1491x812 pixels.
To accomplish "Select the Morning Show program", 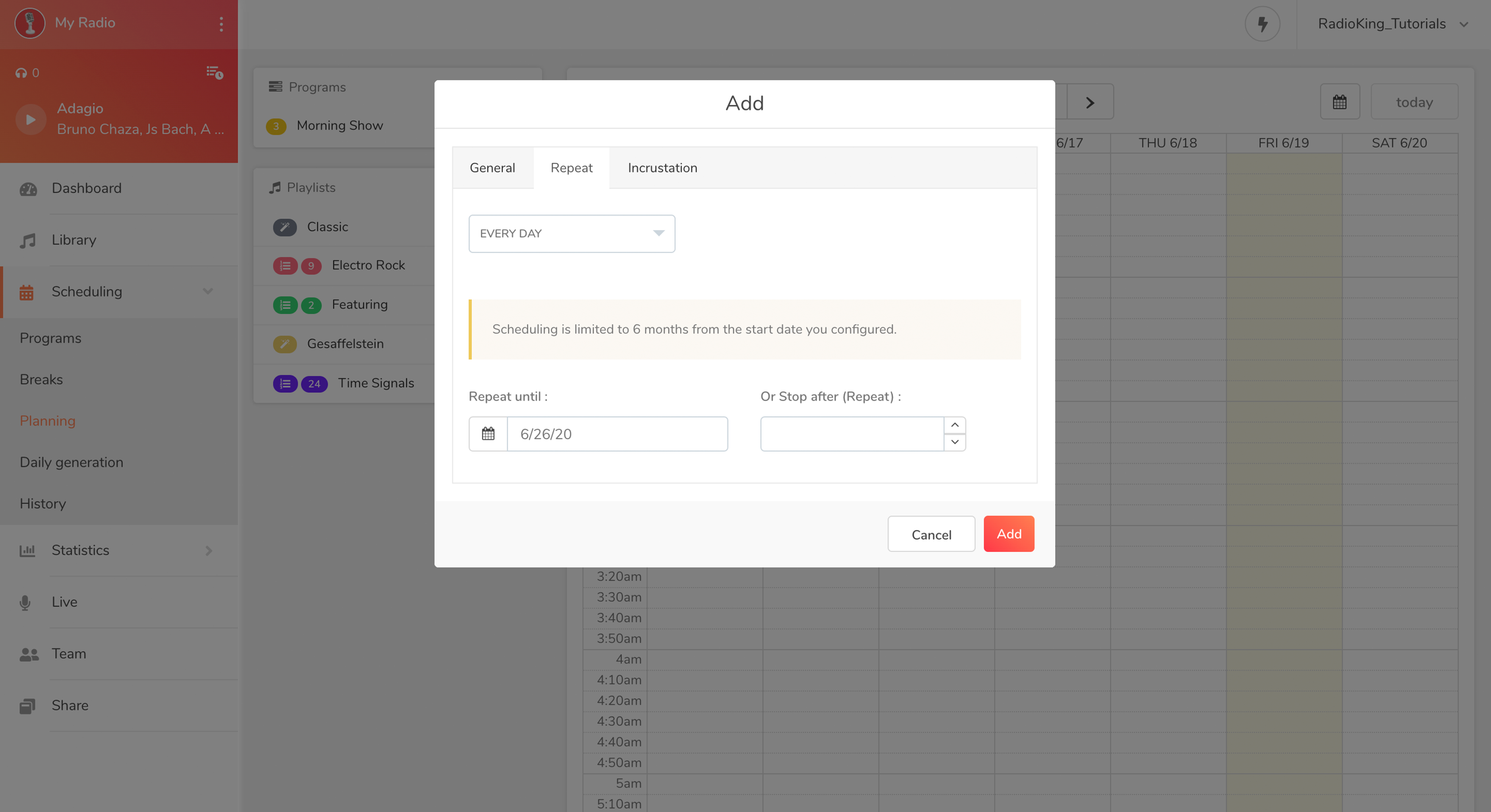I will 340,125.
